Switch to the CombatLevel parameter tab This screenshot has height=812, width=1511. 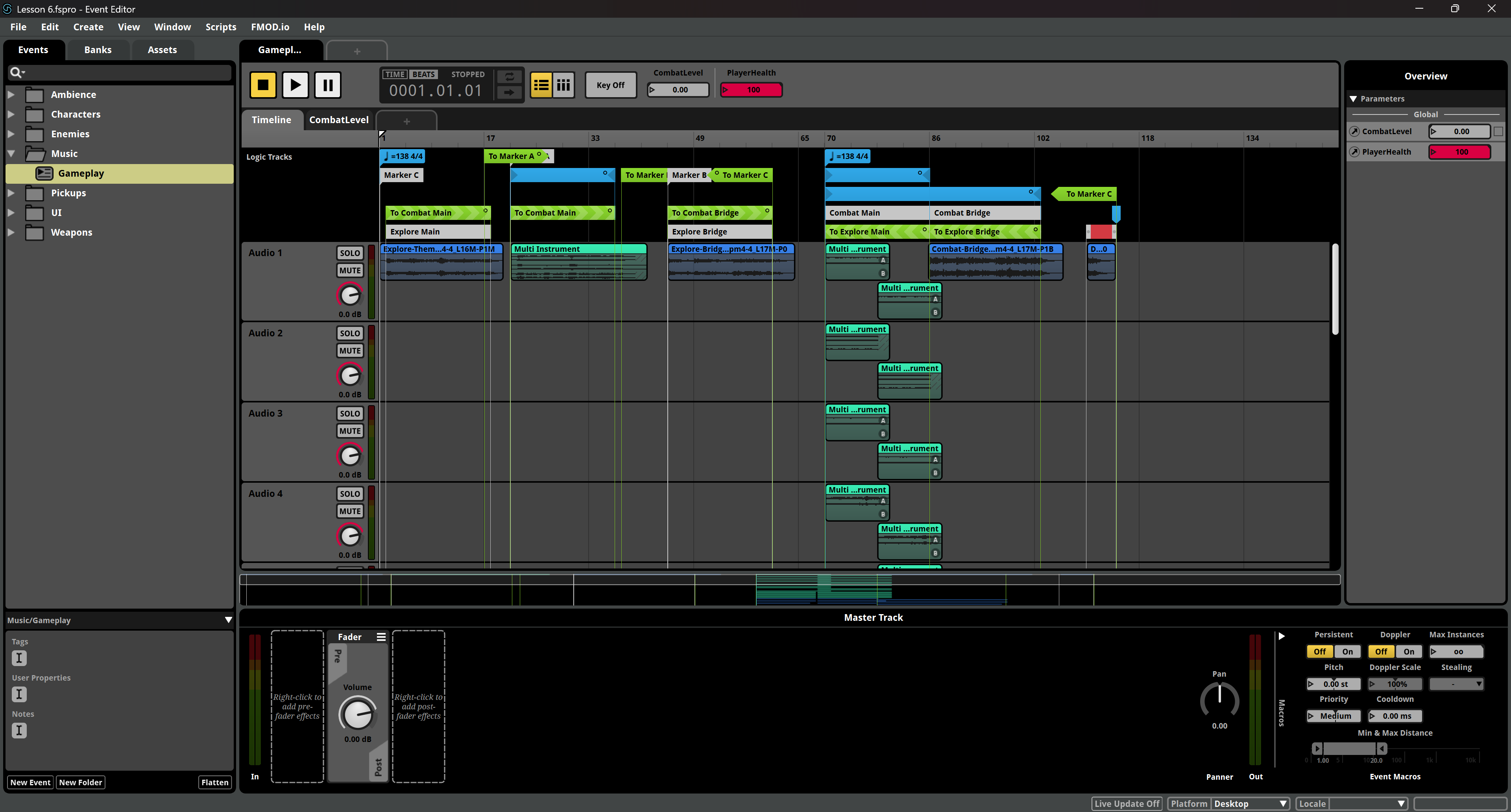coord(338,120)
